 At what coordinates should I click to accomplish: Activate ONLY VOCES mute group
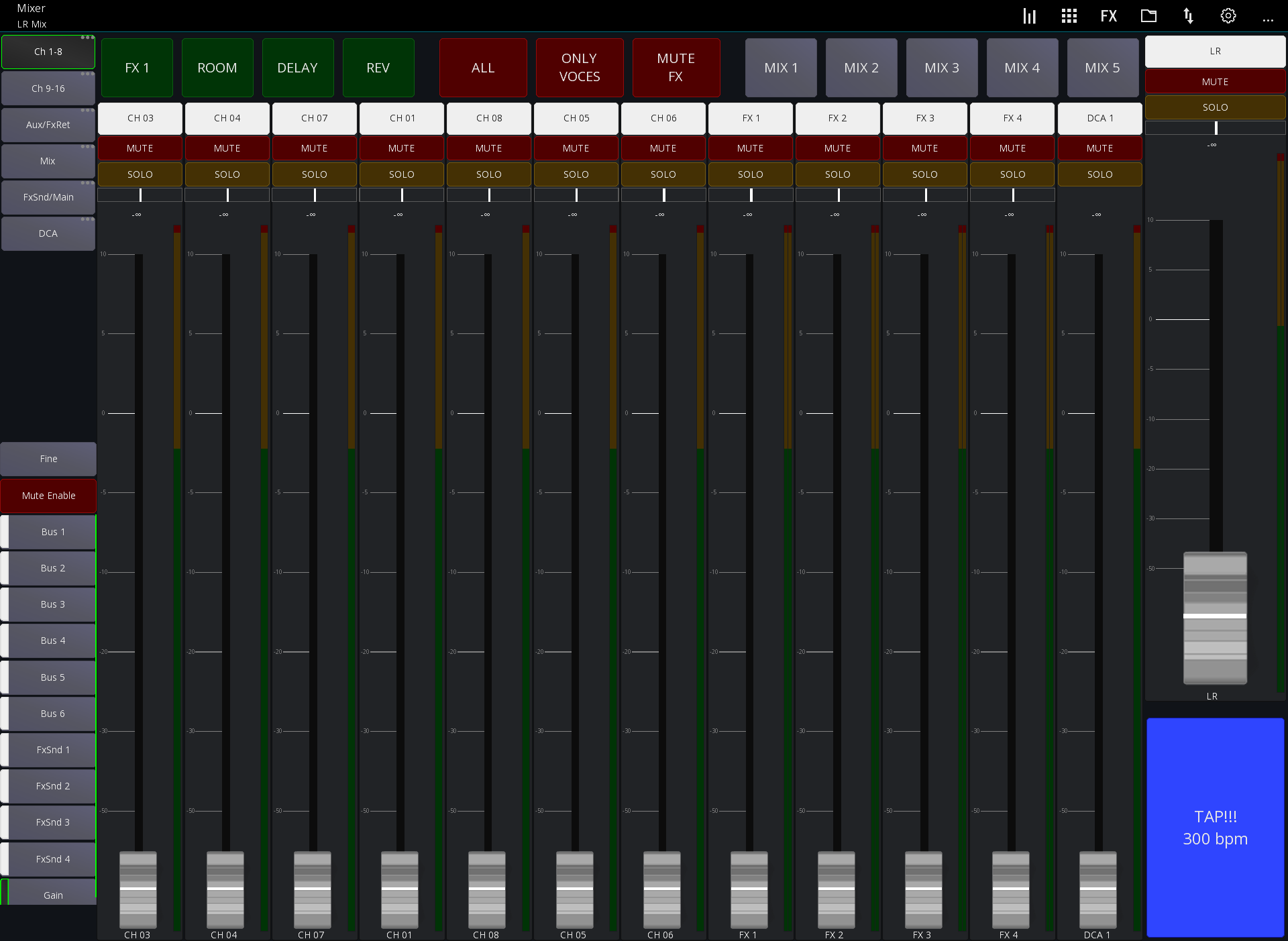coord(580,68)
